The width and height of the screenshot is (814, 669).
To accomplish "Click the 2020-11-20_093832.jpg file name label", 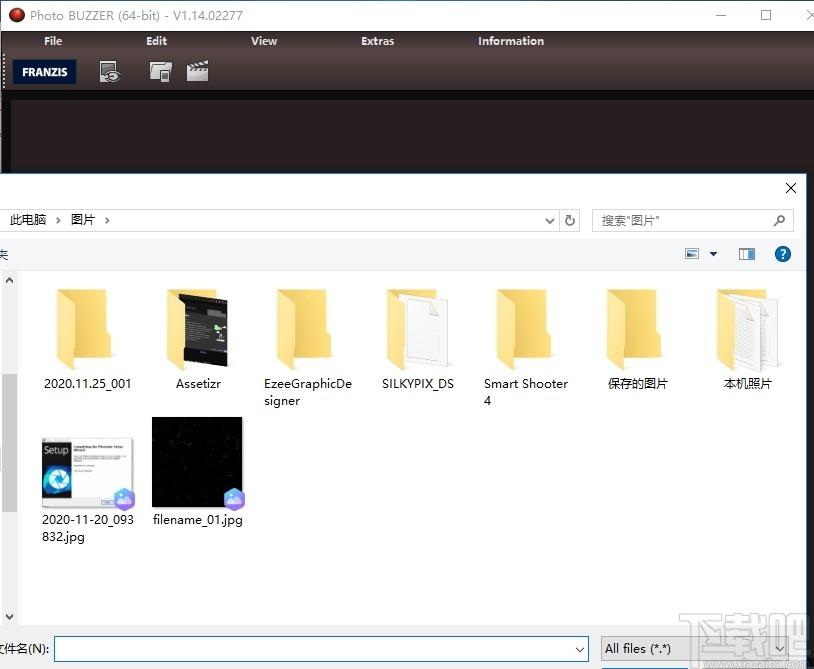I will tap(88, 528).
